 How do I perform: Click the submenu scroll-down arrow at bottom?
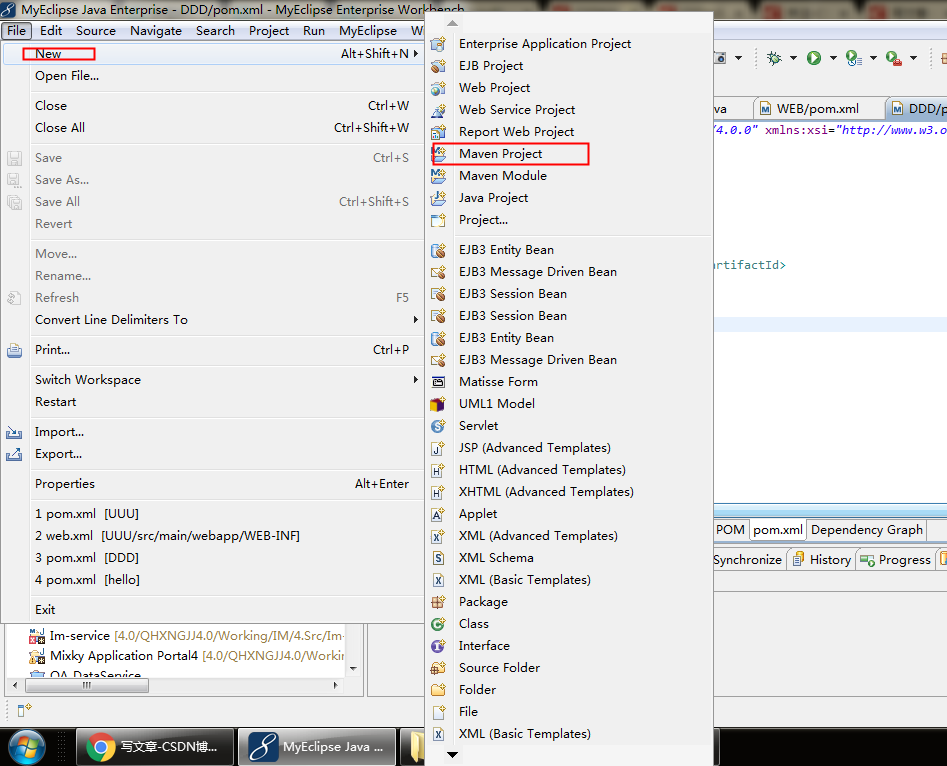(x=452, y=755)
